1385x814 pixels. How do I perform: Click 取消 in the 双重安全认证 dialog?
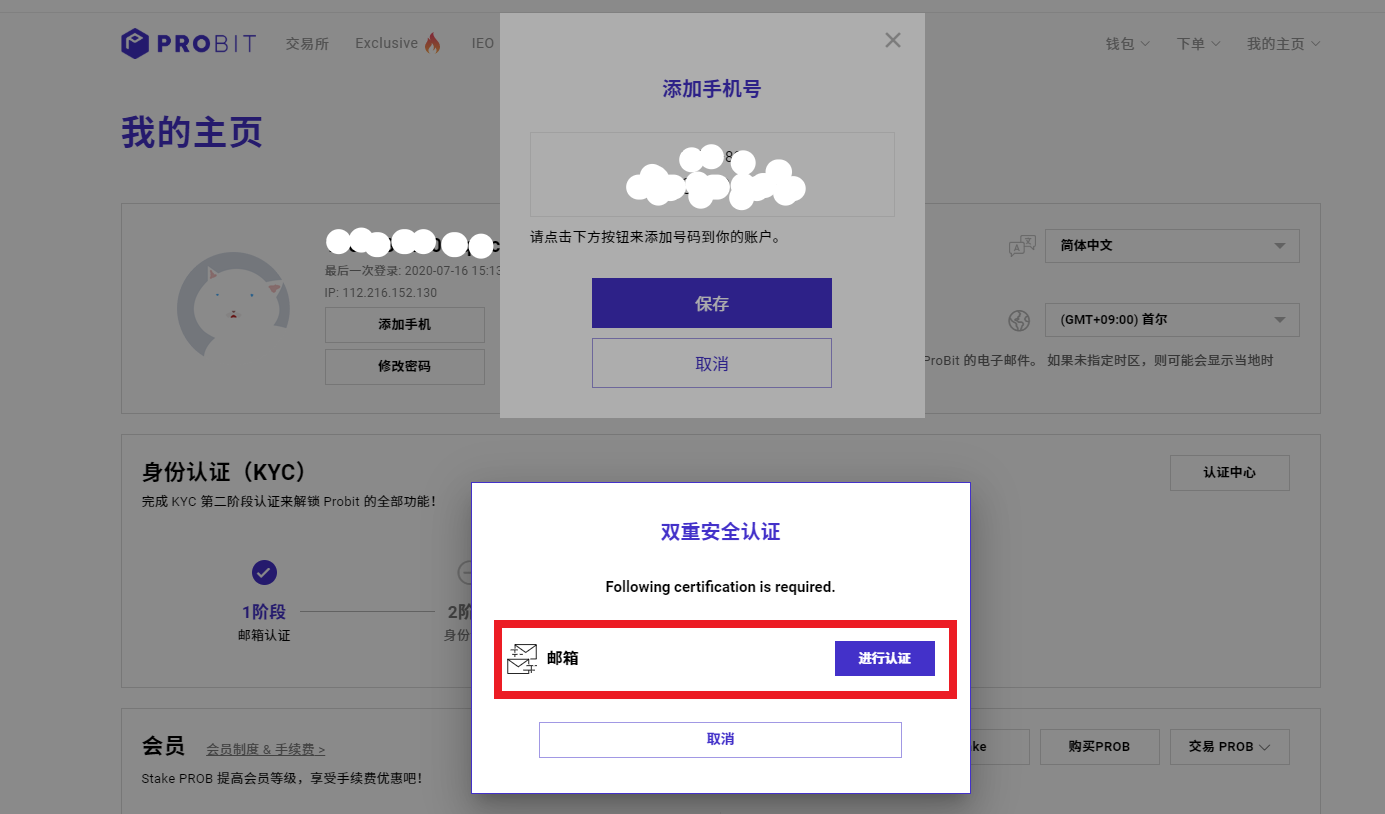point(720,739)
